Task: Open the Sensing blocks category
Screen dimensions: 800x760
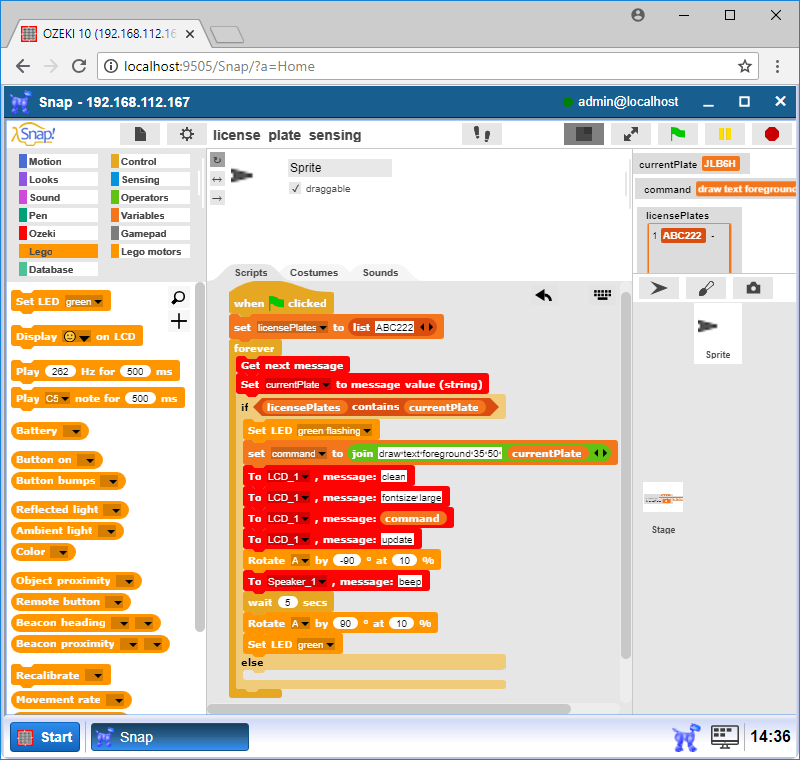Action: click(x=150, y=180)
